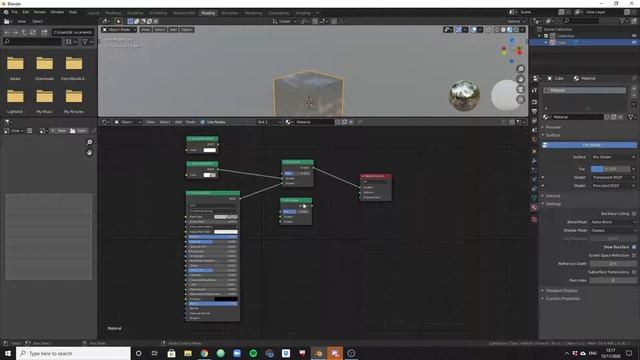640x360 pixels.
Task: Click zoom icon in image editor
Action: (89, 142)
